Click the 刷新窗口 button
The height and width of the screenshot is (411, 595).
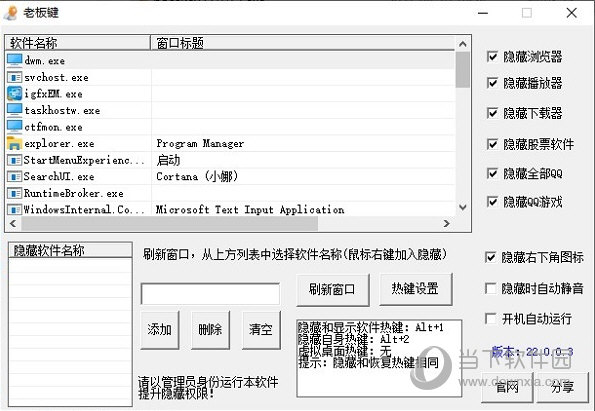pyautogui.click(x=333, y=290)
